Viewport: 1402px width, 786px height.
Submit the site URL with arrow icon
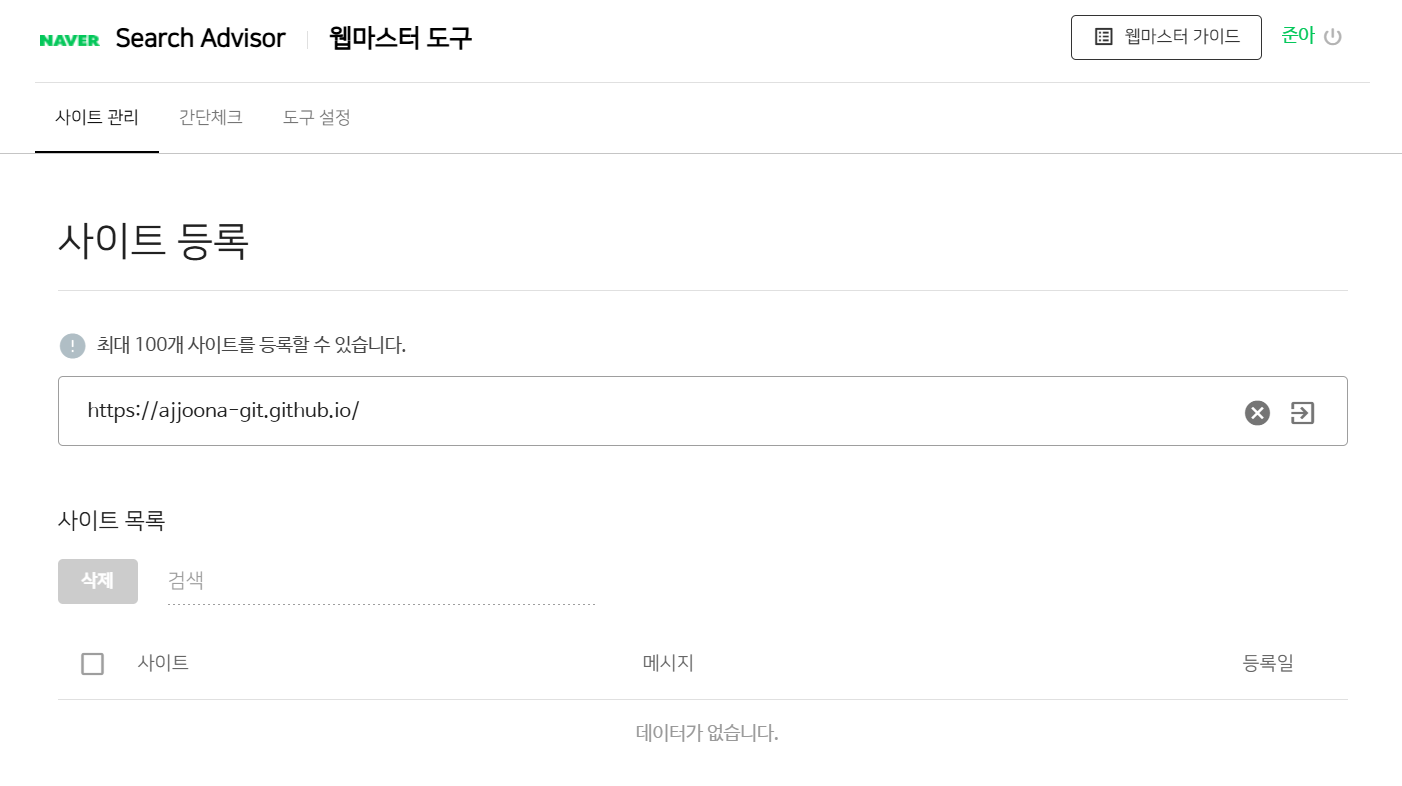(x=1302, y=412)
